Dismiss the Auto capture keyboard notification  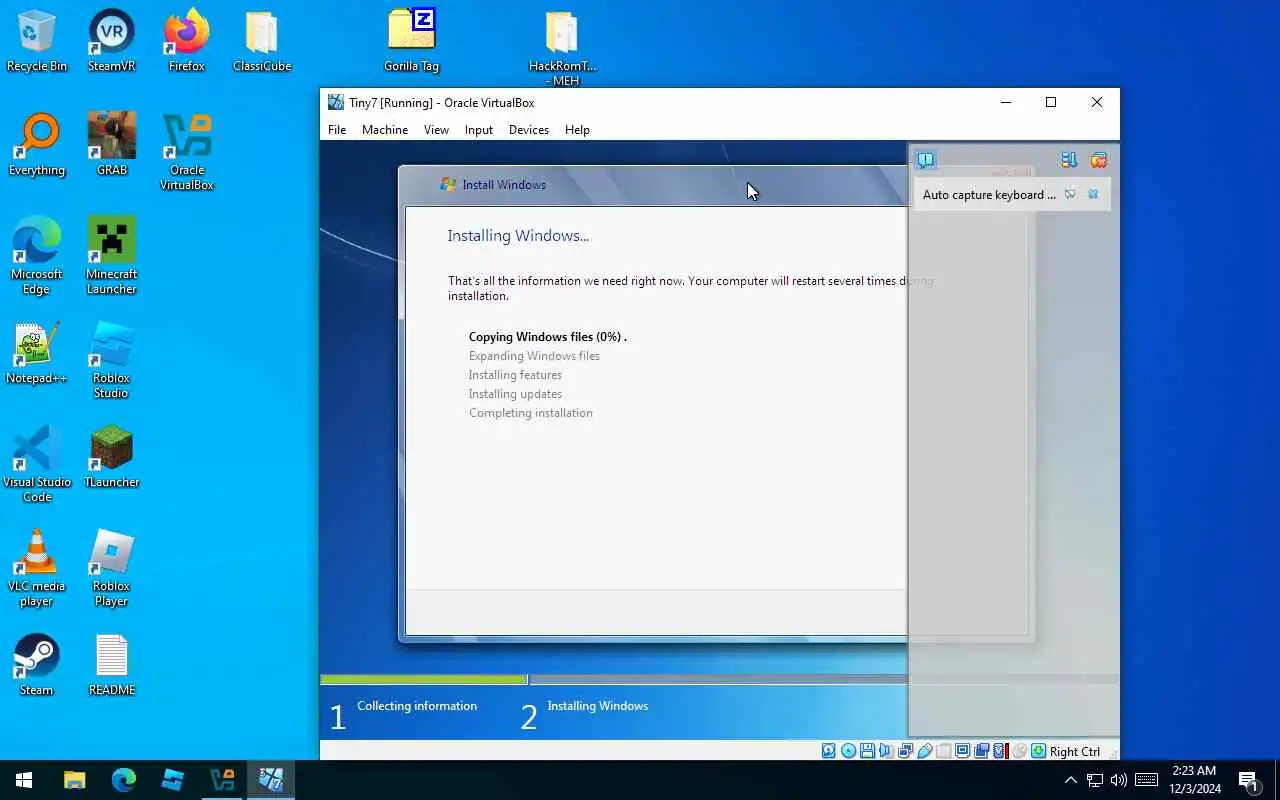point(1093,194)
